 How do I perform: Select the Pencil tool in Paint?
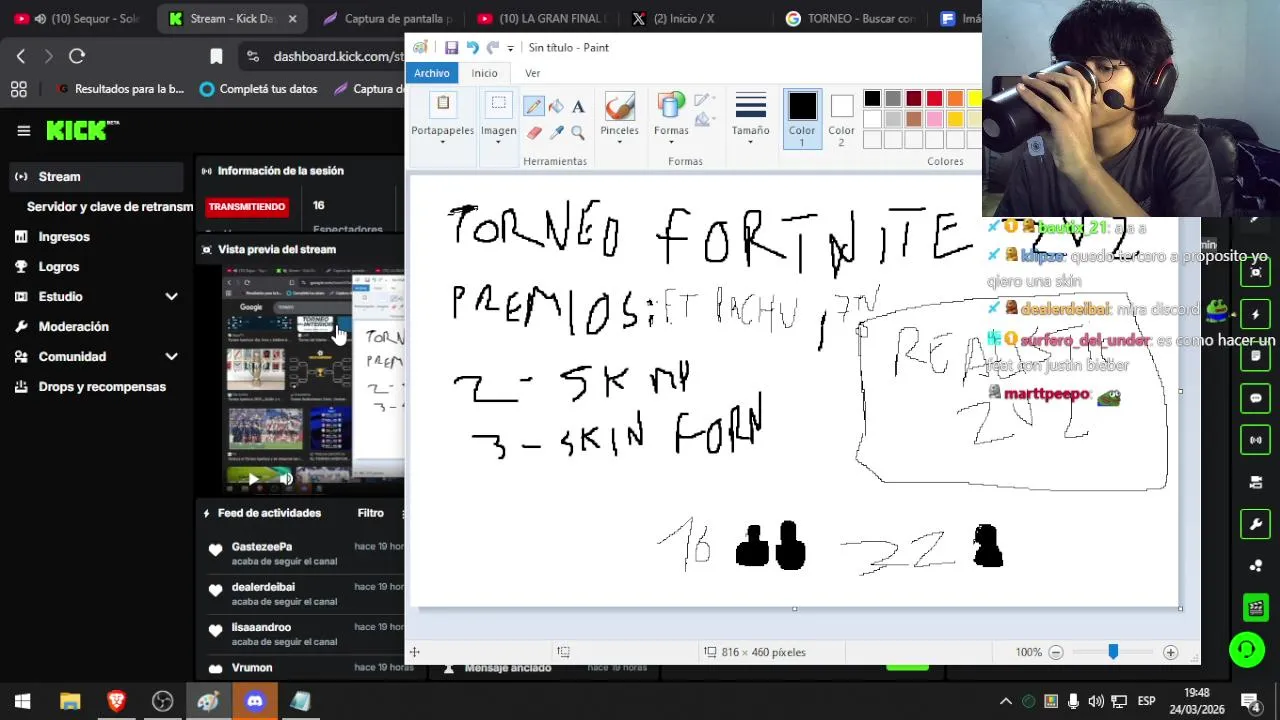click(x=533, y=107)
